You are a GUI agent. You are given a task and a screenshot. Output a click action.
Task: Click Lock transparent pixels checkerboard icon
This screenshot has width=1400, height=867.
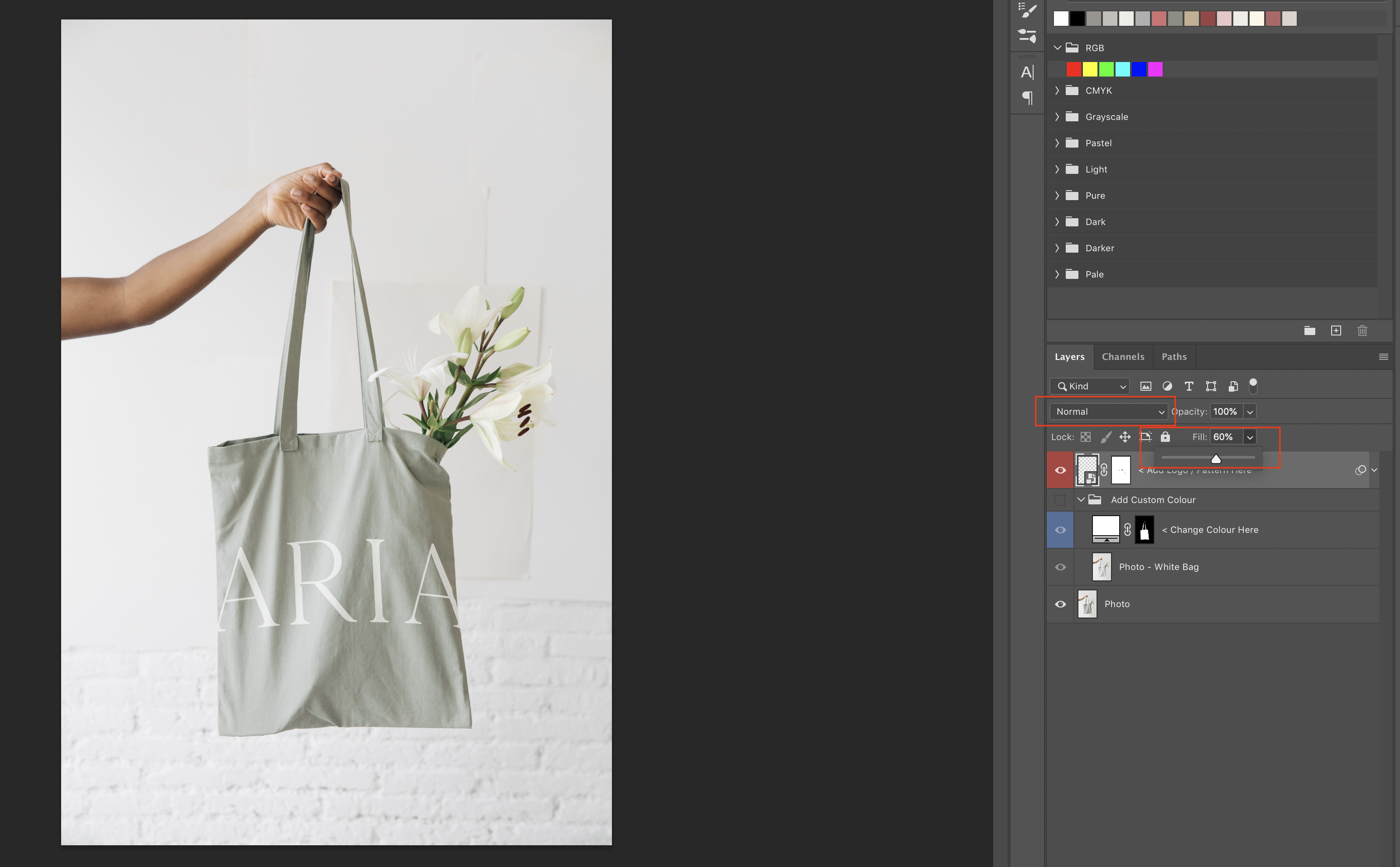click(1085, 437)
